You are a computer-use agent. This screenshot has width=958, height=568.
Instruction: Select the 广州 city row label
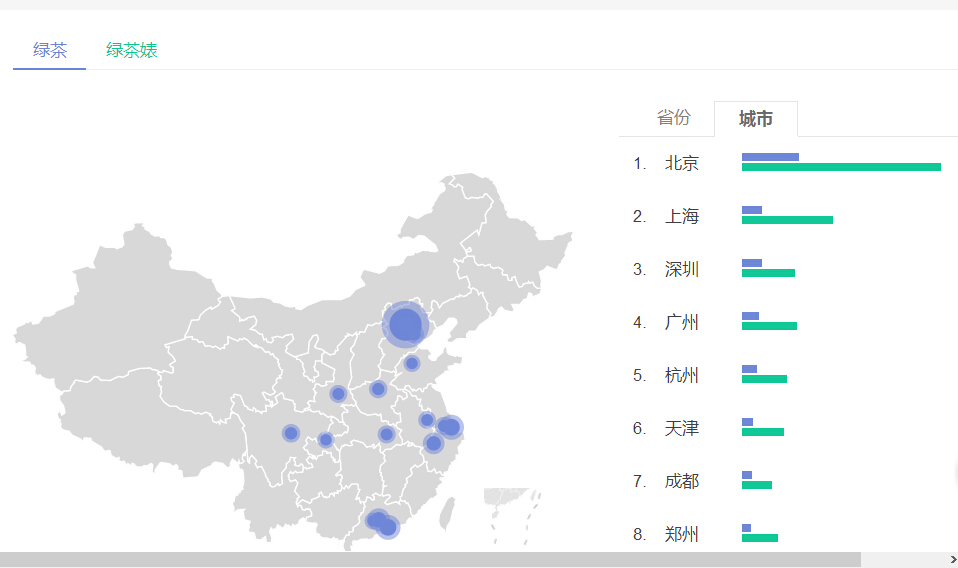[682, 322]
